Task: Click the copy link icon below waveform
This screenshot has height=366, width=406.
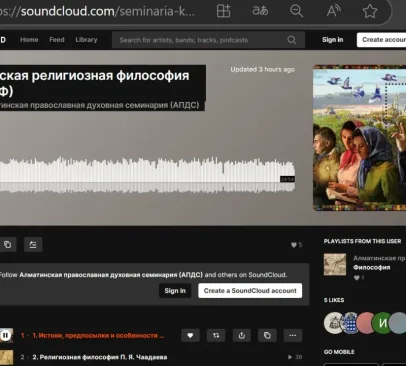Action: [7, 245]
